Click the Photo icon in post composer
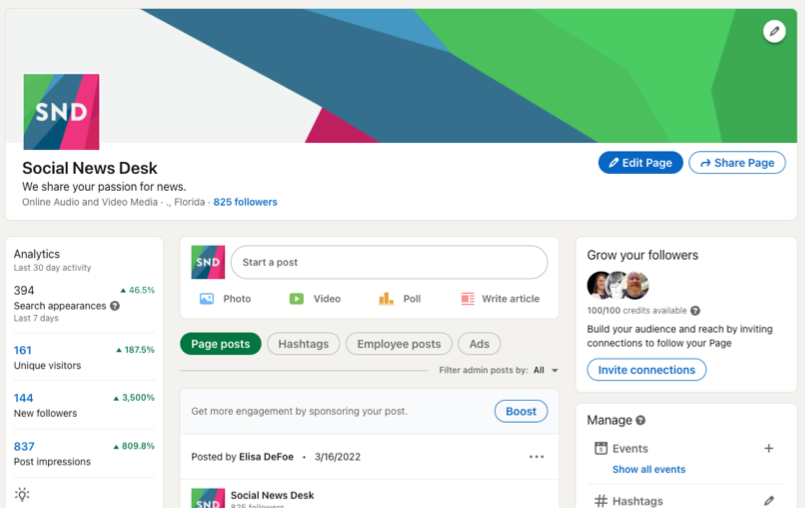This screenshot has height=508, width=805. pos(206,298)
